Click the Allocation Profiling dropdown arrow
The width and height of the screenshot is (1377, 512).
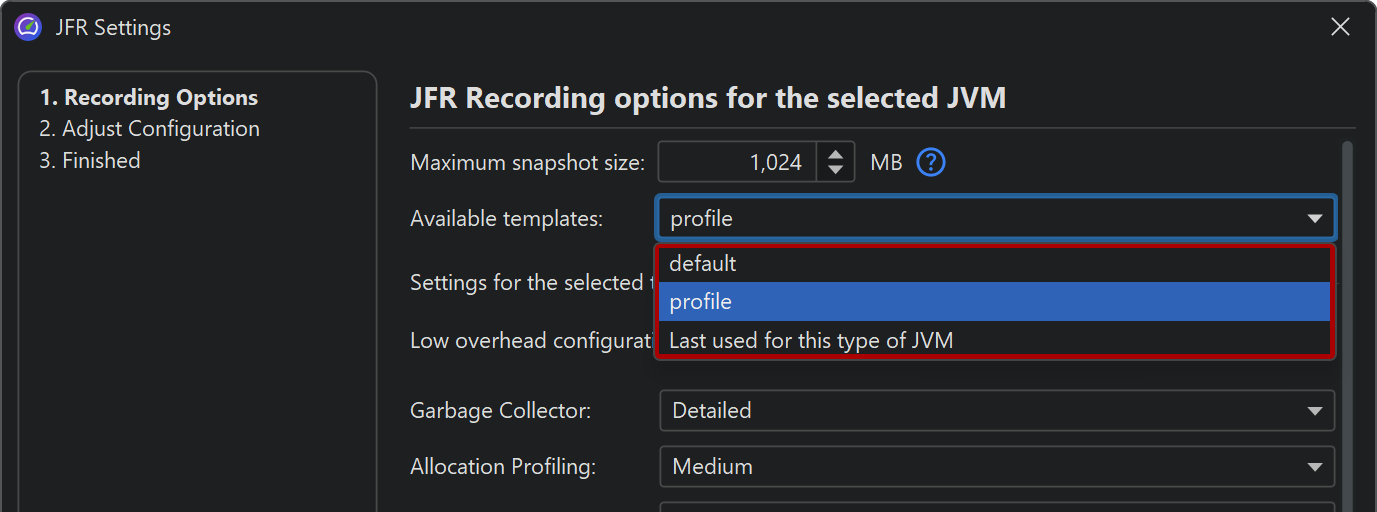1314,467
